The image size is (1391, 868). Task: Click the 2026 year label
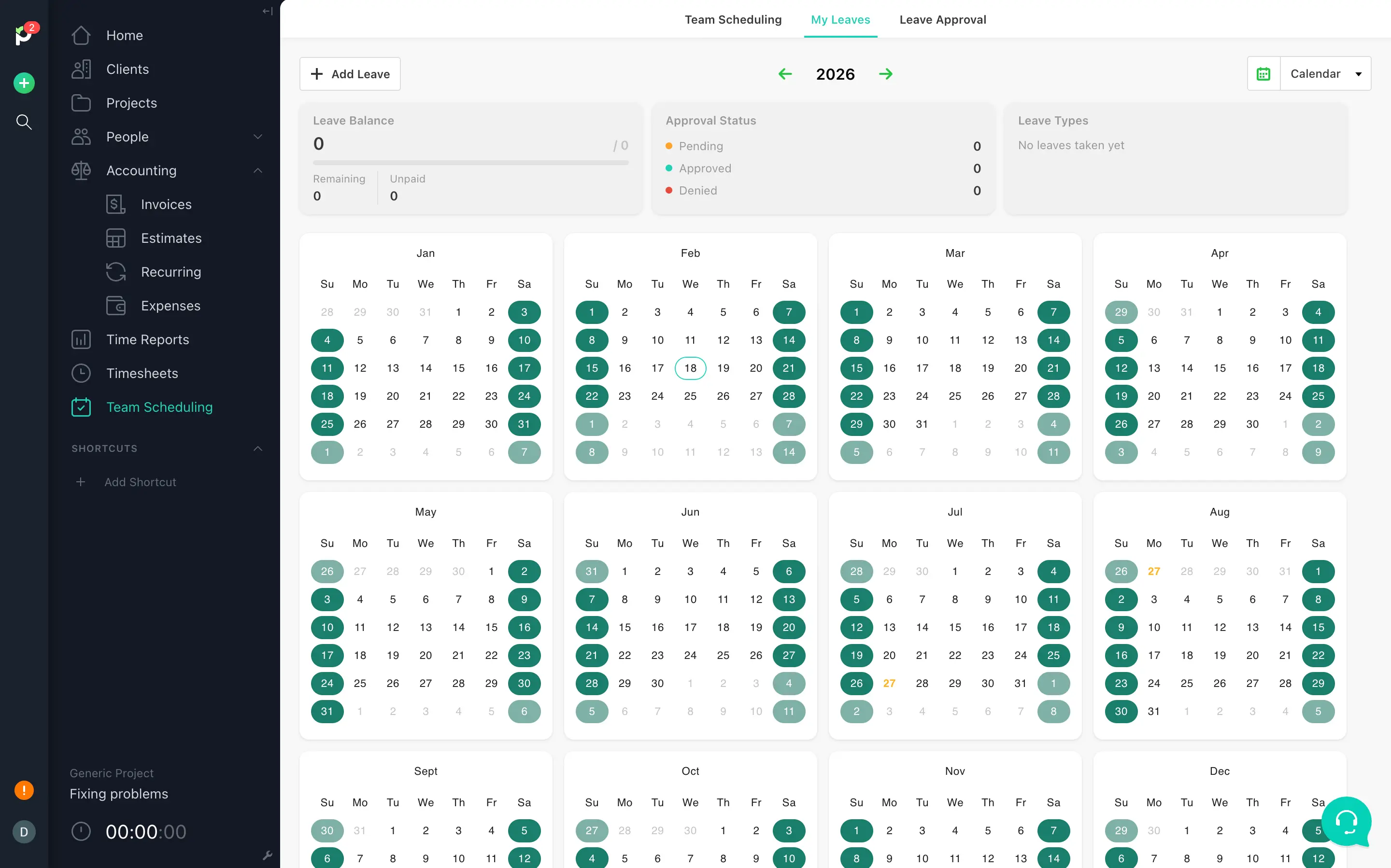click(835, 74)
